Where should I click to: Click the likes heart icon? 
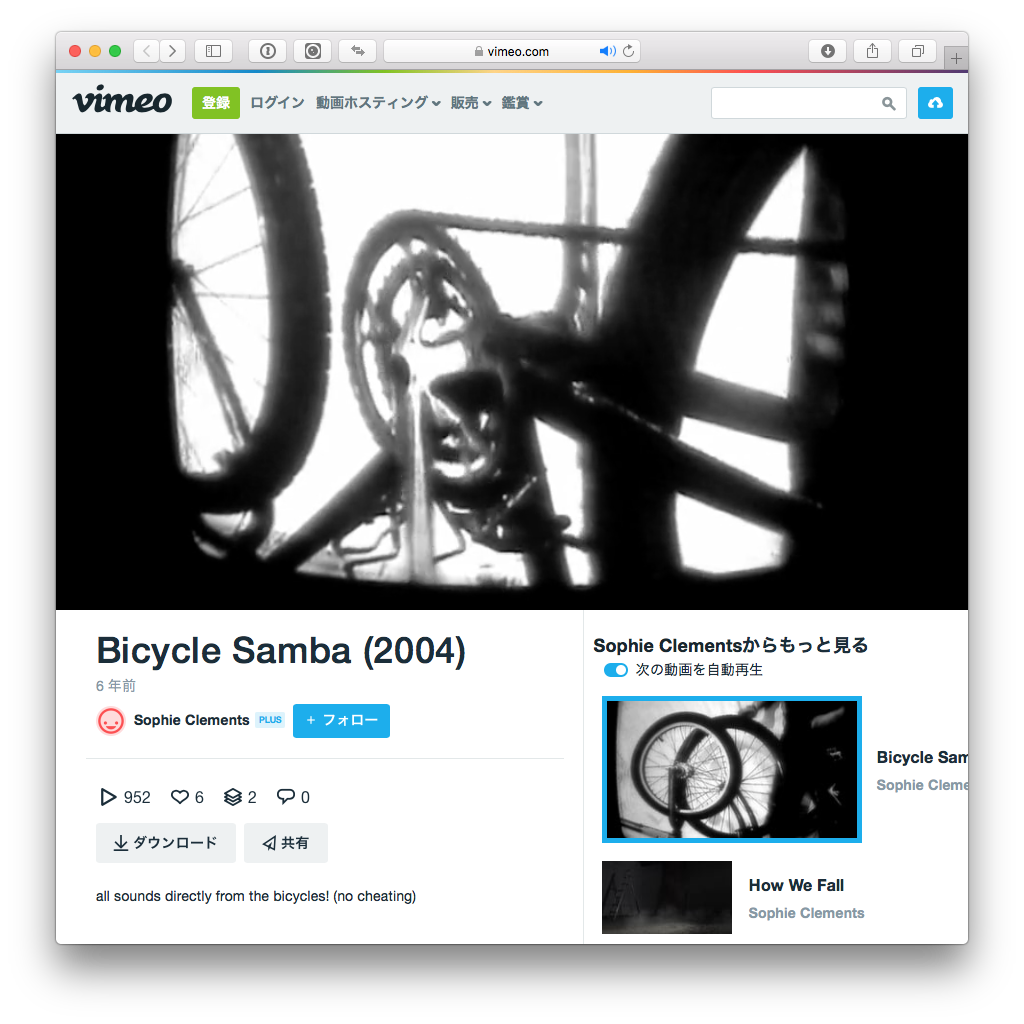coord(180,797)
